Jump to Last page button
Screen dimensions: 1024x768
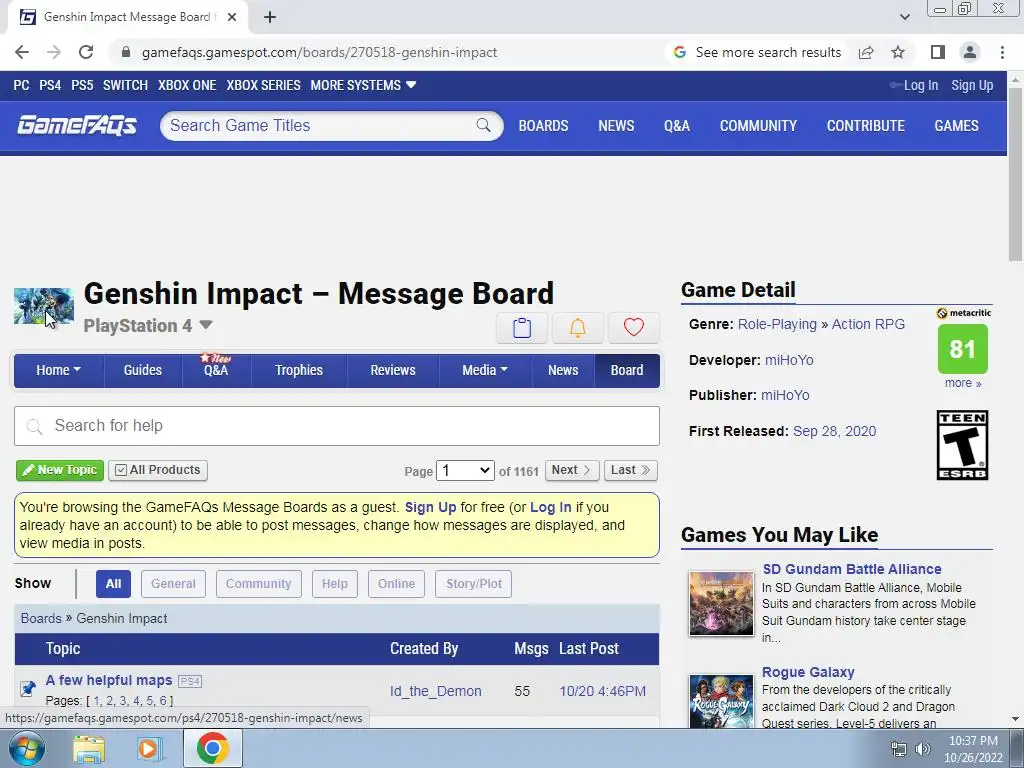click(x=630, y=470)
